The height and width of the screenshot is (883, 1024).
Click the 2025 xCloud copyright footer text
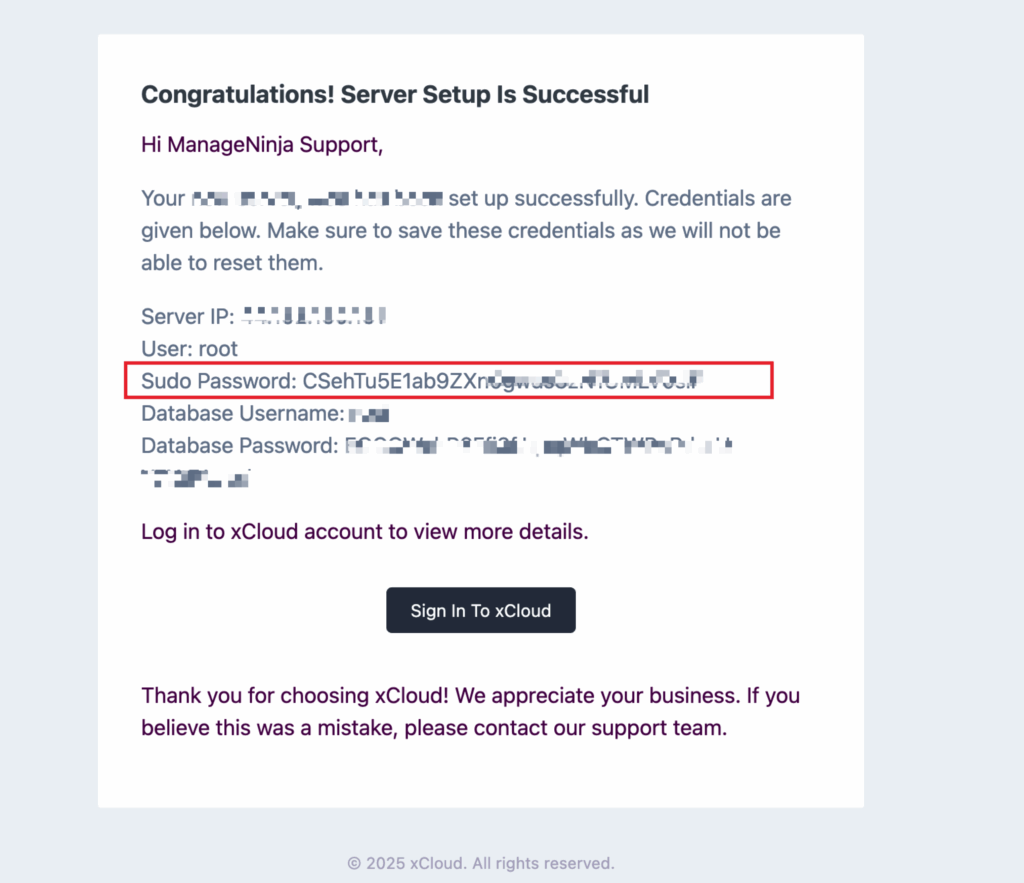(x=481, y=863)
